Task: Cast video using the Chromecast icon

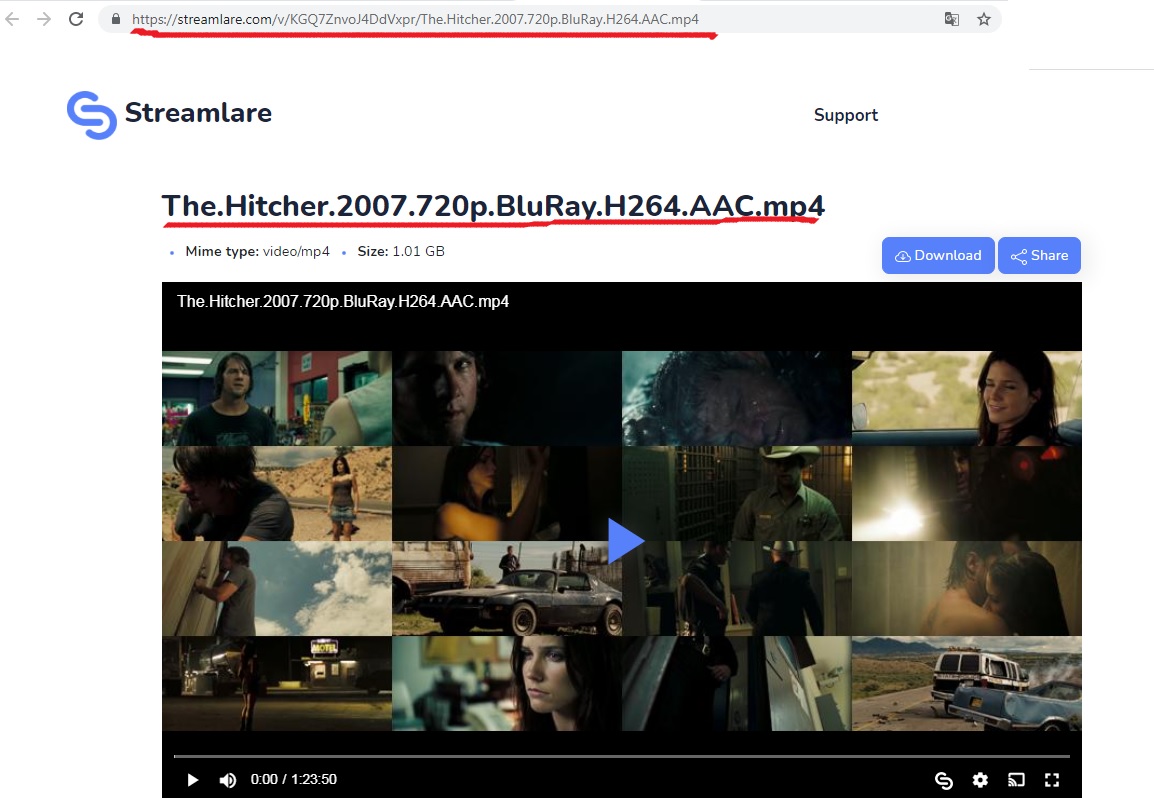Action: coord(1016,780)
